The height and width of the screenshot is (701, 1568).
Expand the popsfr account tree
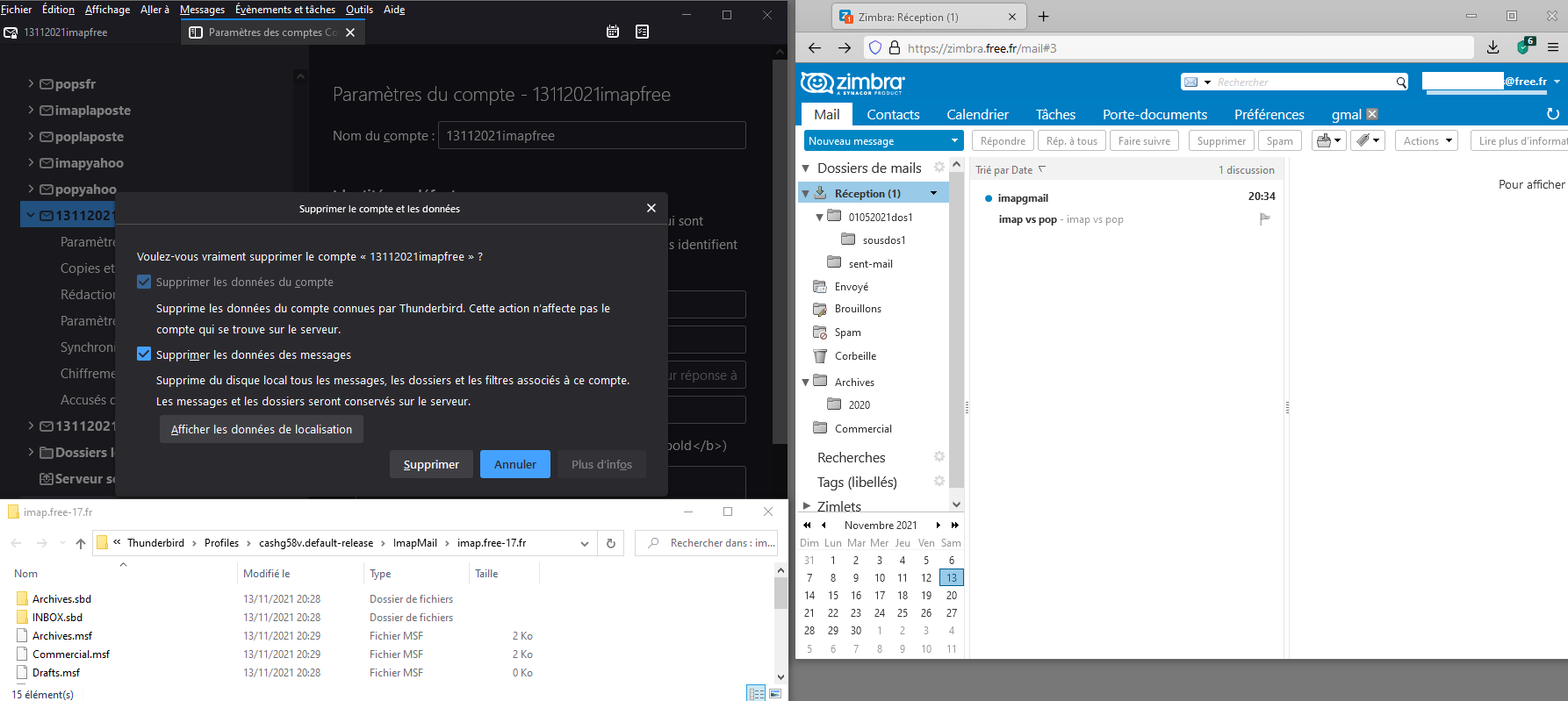pos(32,84)
